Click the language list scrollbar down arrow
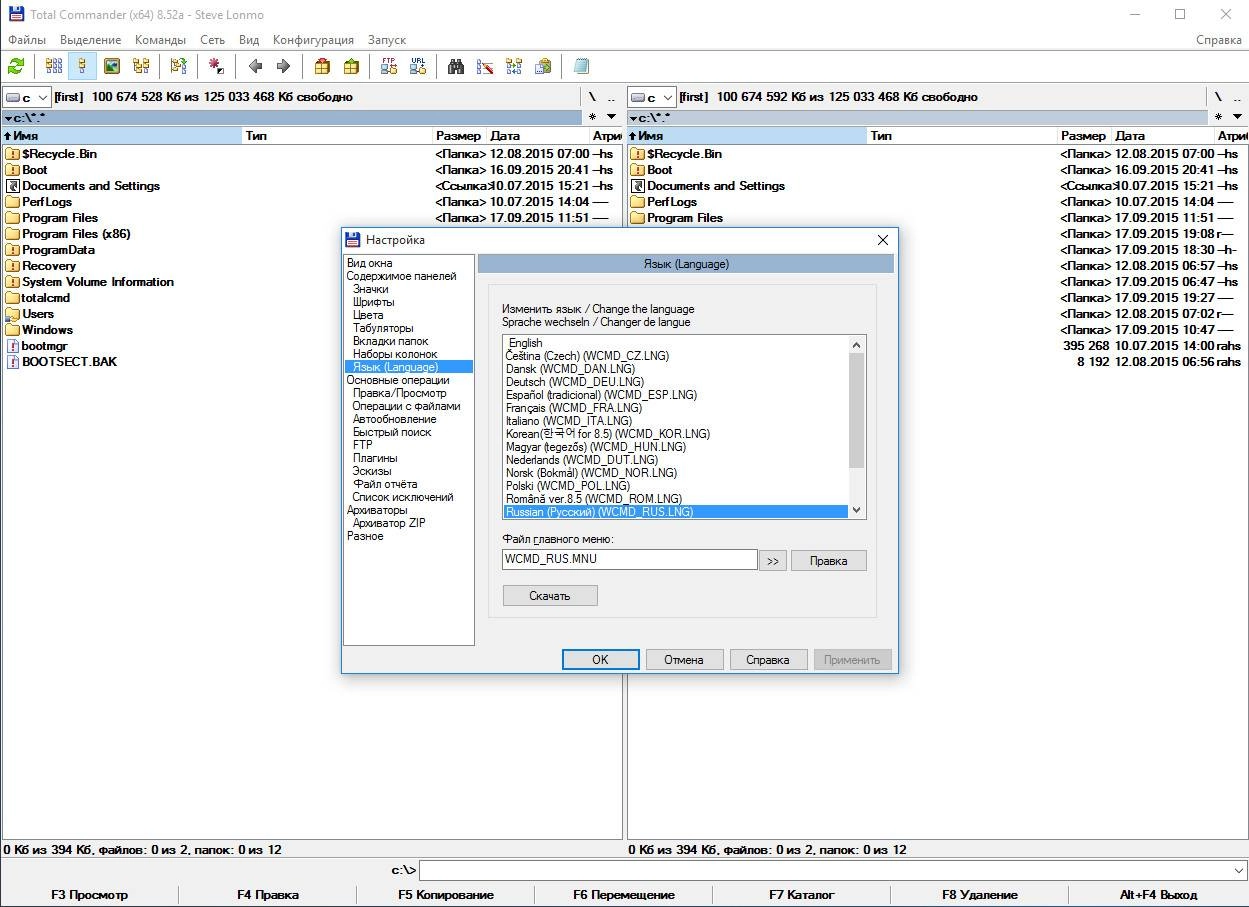The height and width of the screenshot is (907, 1249). point(856,510)
